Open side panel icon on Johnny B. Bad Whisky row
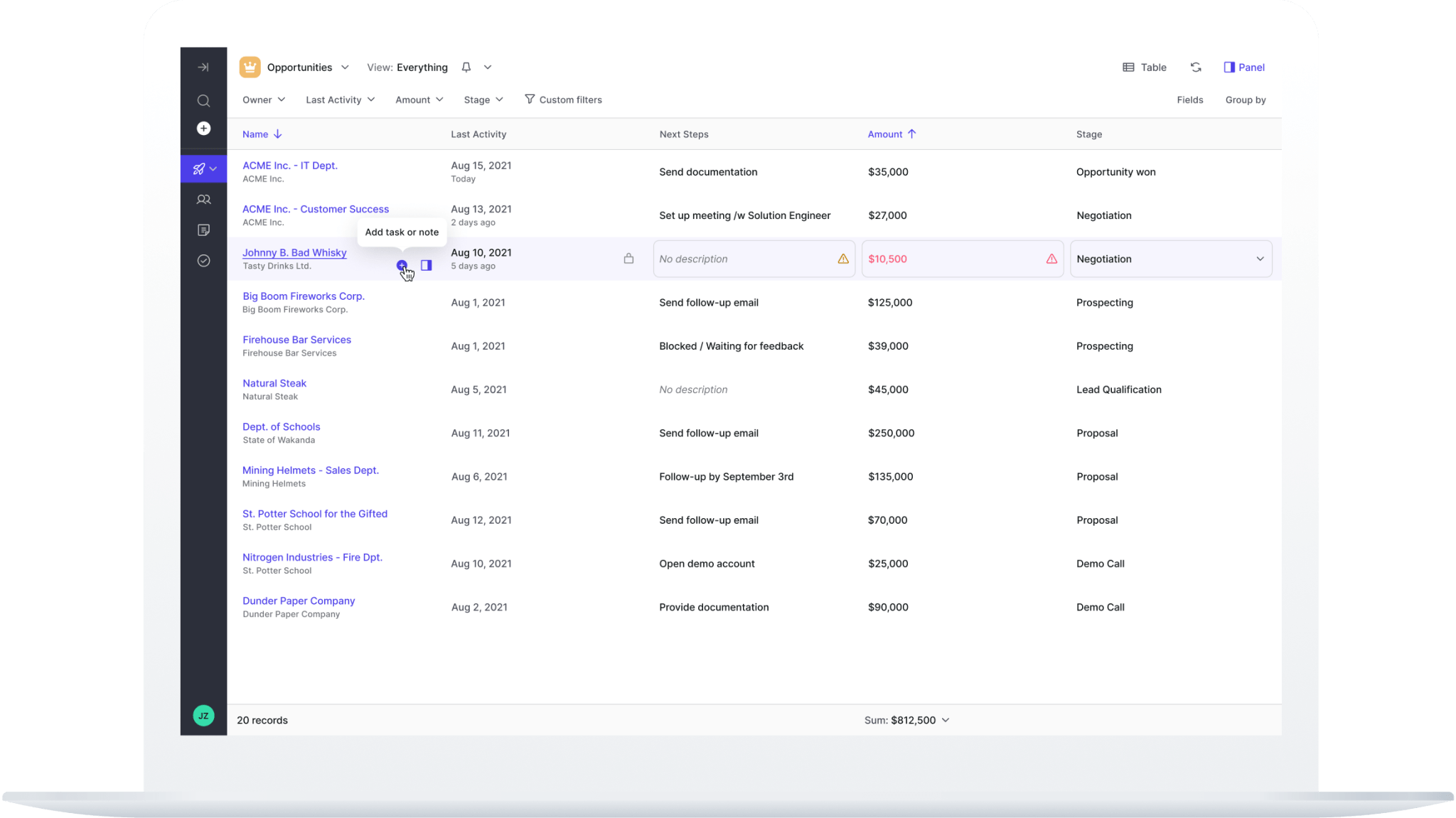Image resolution: width=1456 pixels, height=818 pixels. pos(426,265)
